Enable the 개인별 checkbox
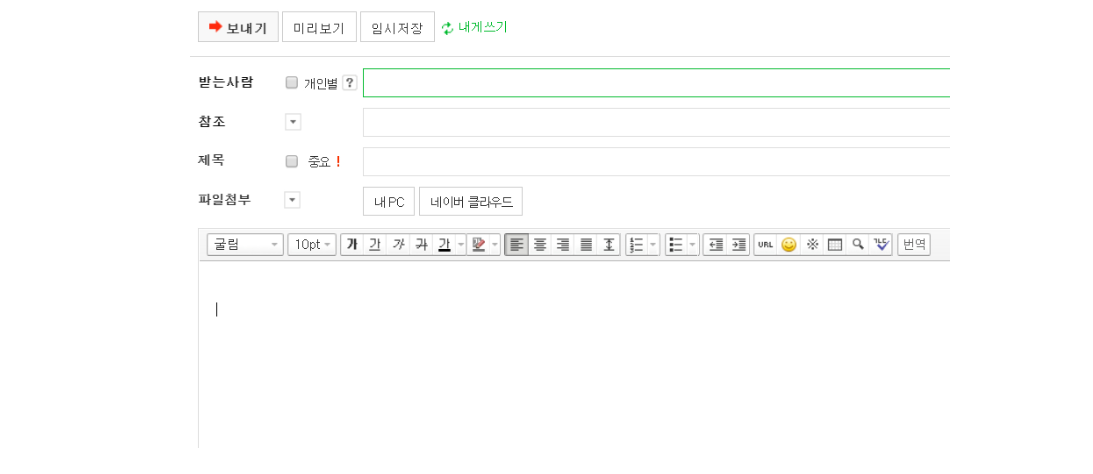 (291, 83)
